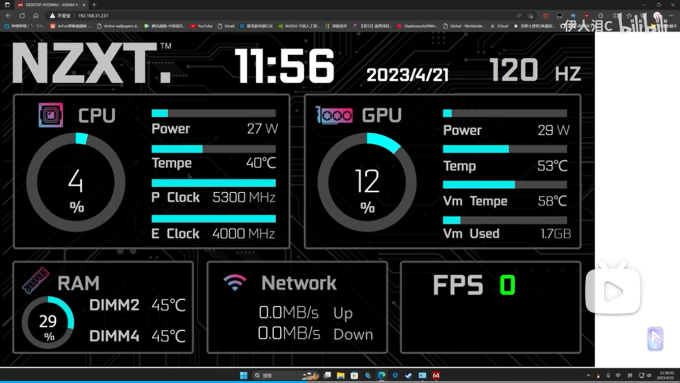Open the browser settings ellipsis menu
Image resolution: width=680 pixels, height=383 pixels.
pyautogui.click(x=671, y=16)
